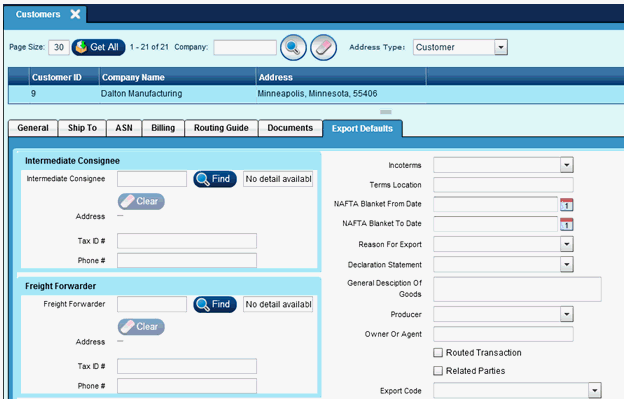
Task: Sort by Address column header
Action: [341, 77]
